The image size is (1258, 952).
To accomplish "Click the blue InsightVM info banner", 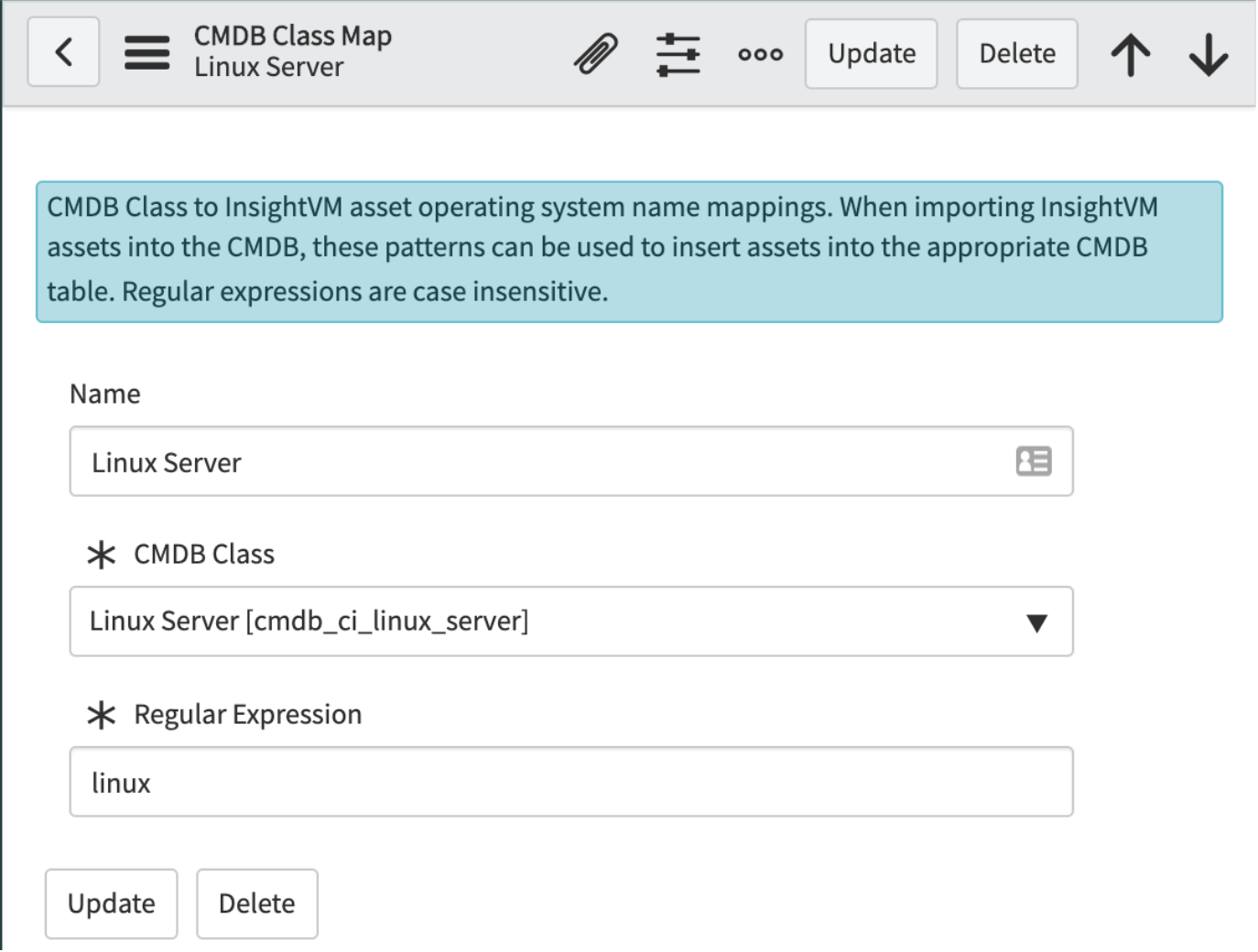I will 629,251.
